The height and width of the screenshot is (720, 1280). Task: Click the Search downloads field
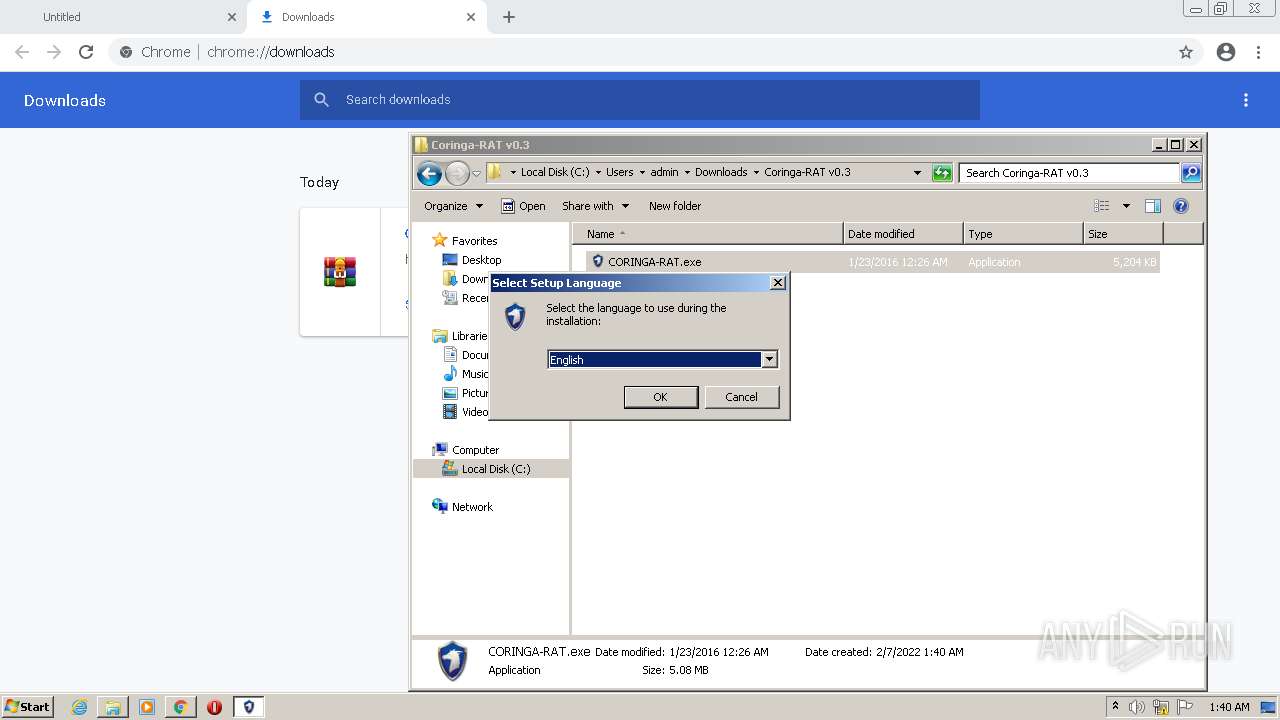click(640, 100)
